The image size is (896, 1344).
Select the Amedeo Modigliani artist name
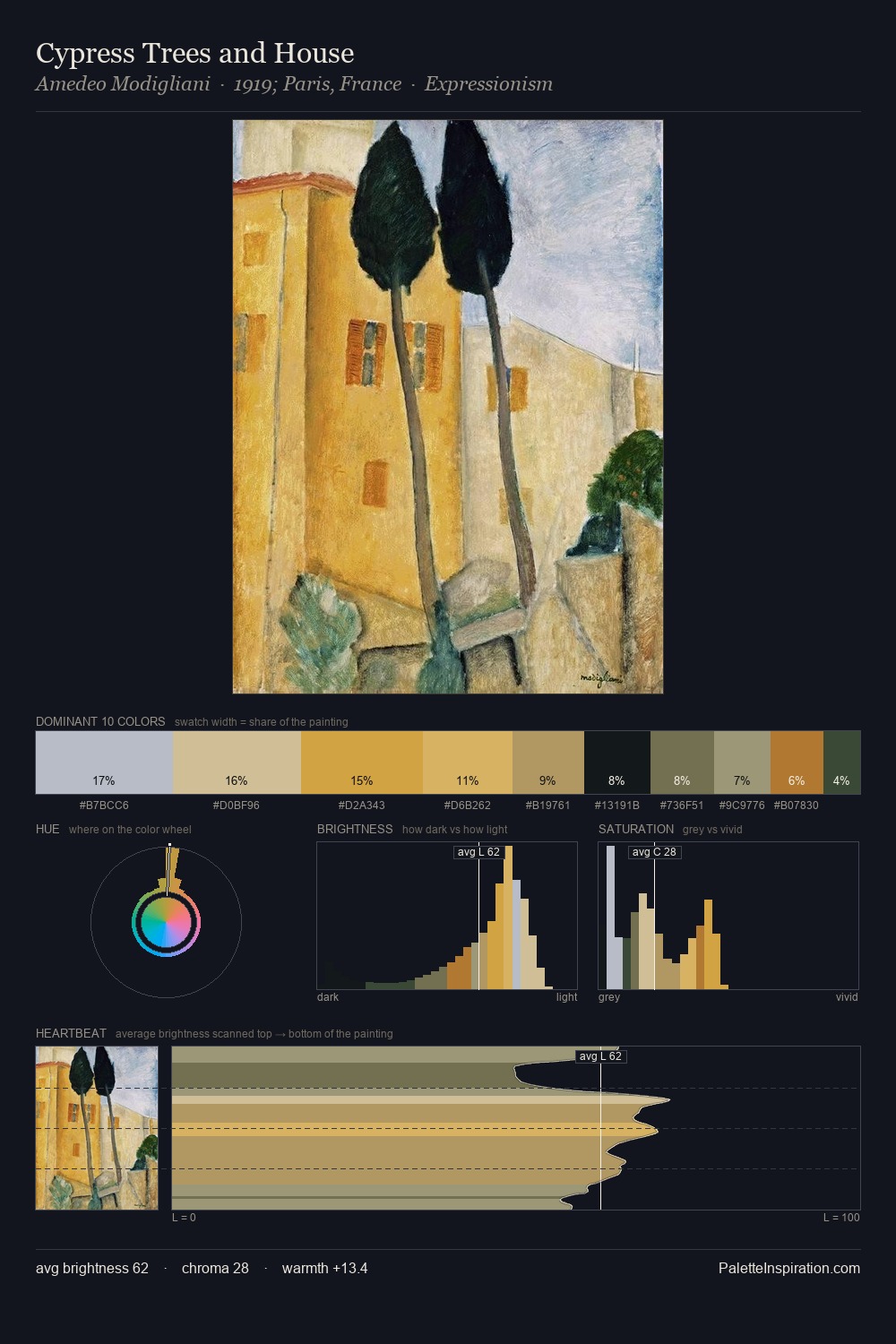pyautogui.click(x=123, y=84)
